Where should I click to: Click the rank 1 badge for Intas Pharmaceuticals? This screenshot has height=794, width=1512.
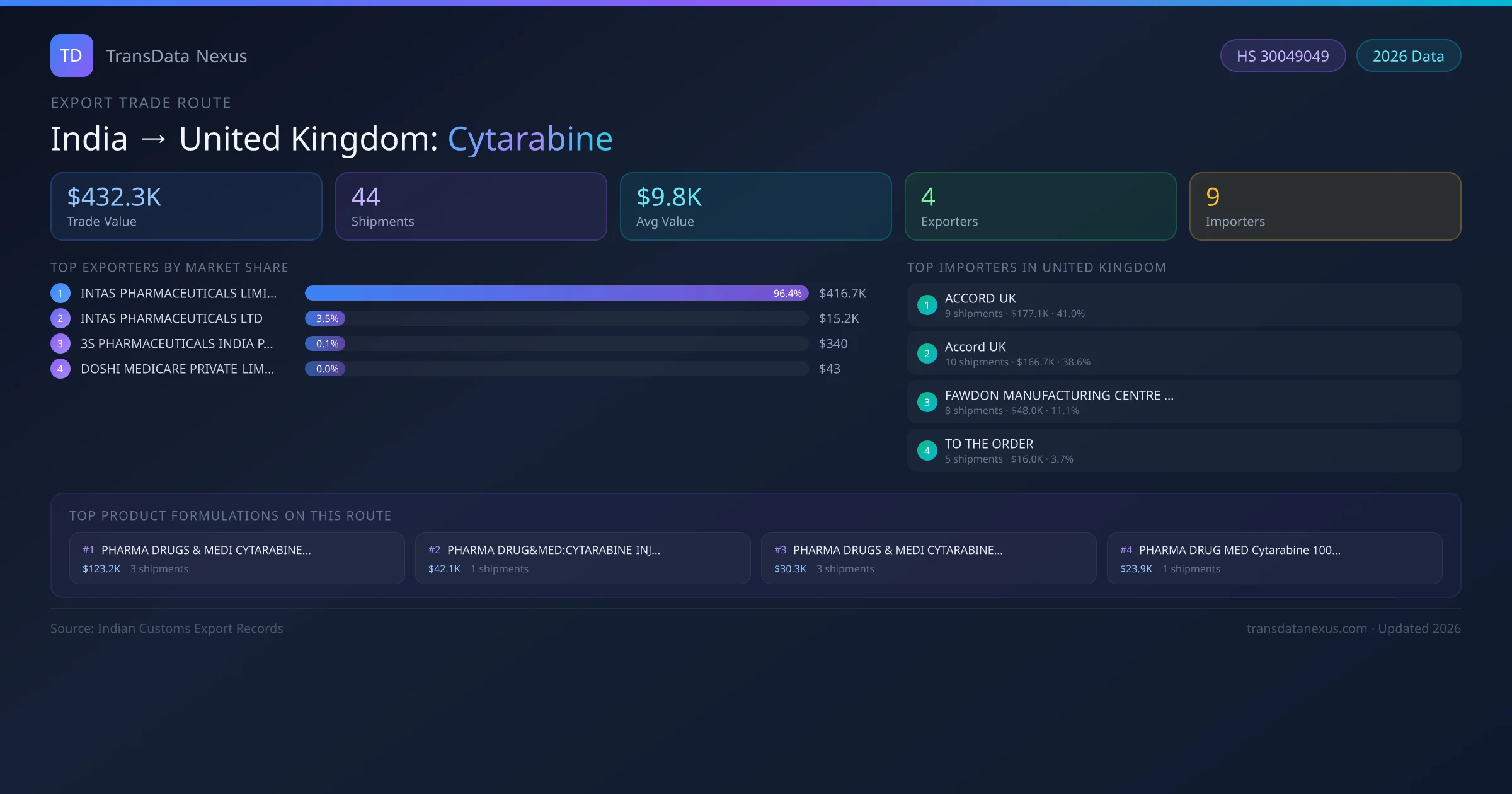60,293
